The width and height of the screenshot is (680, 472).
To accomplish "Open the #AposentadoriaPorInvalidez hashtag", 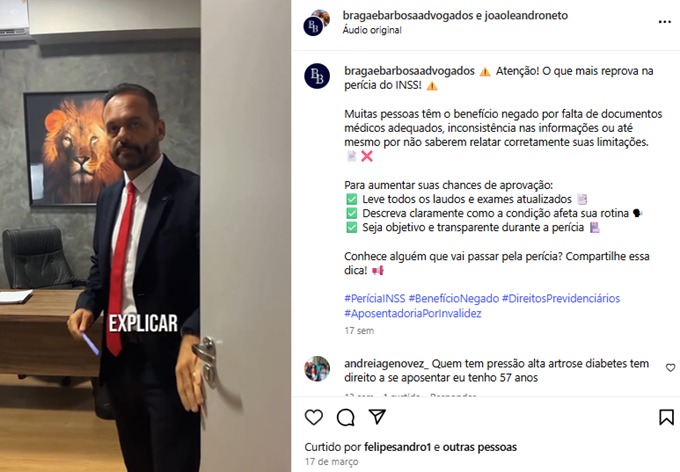I will pyautogui.click(x=413, y=313).
